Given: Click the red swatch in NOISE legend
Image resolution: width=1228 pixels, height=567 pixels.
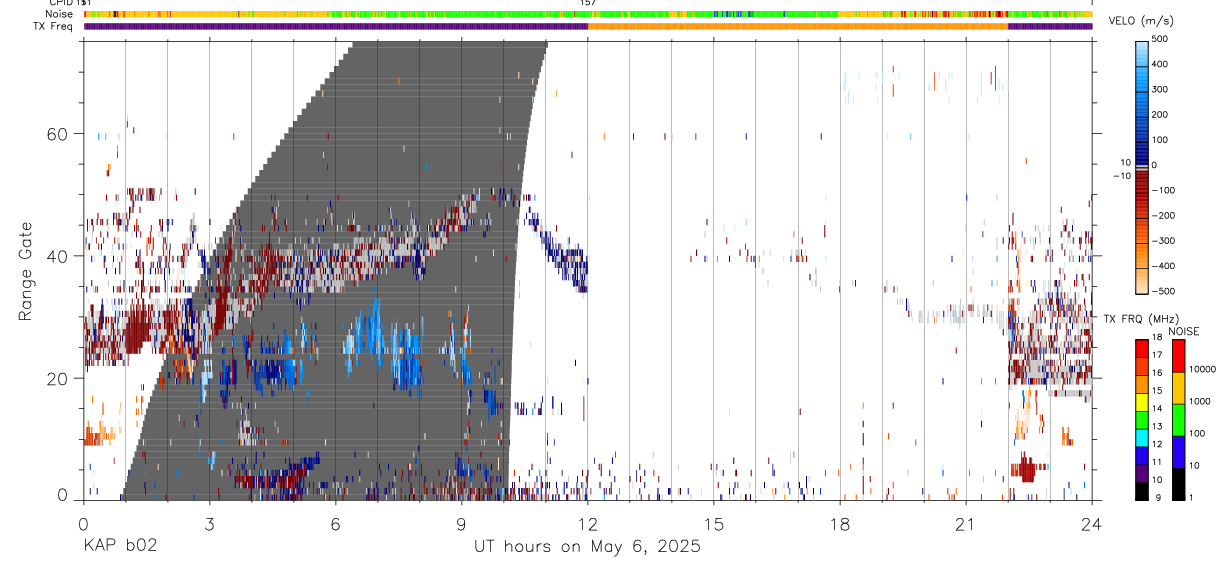Looking at the screenshot, I should point(1178,356).
